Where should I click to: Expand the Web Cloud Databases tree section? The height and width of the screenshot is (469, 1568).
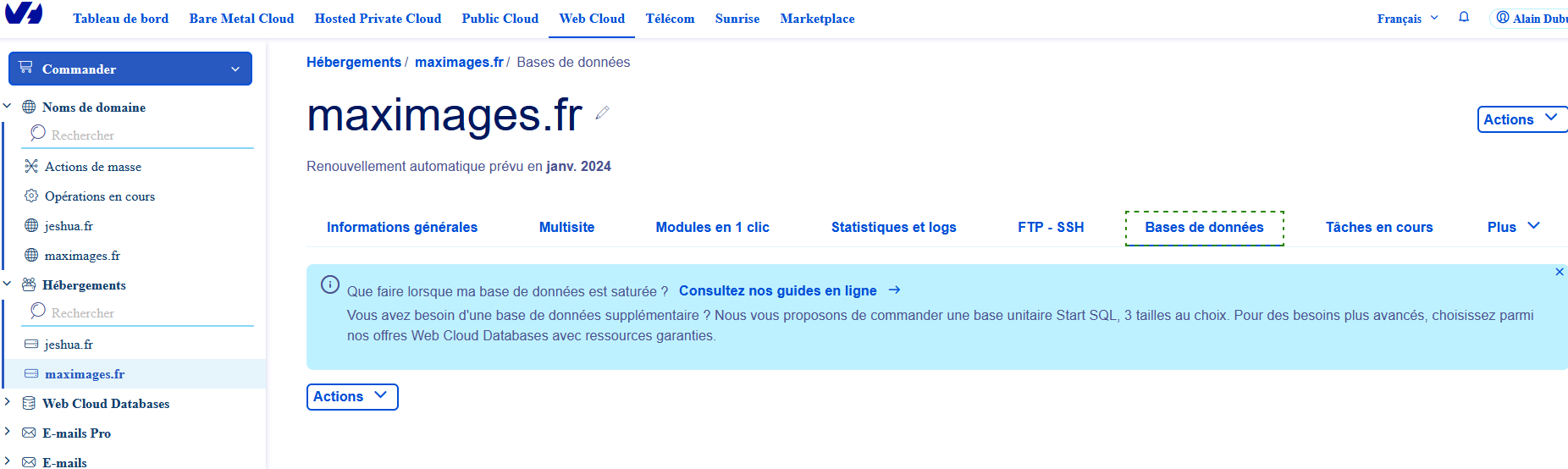pos(8,403)
